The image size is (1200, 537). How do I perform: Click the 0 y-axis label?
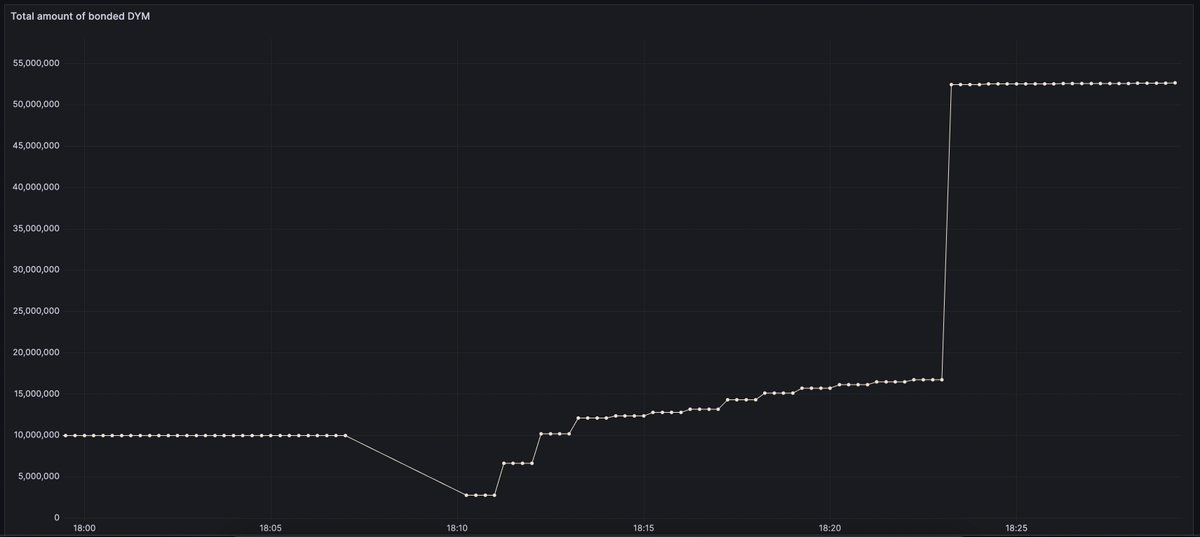tap(59, 518)
